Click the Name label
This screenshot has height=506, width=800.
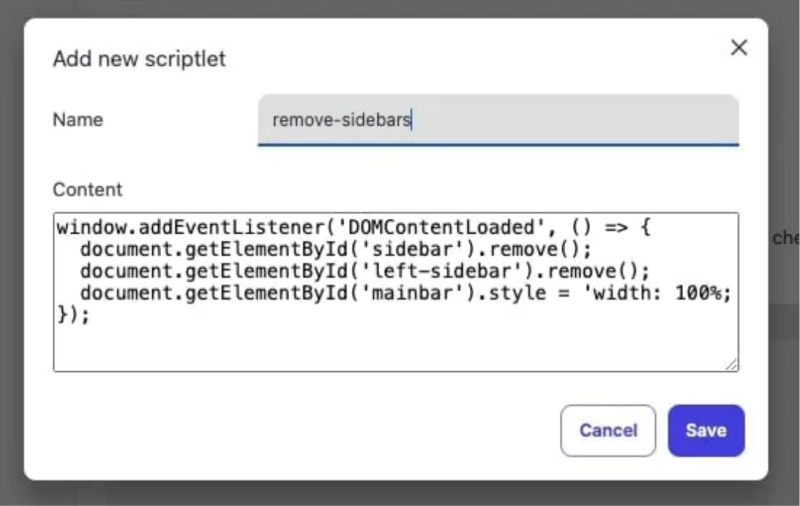coord(78,120)
